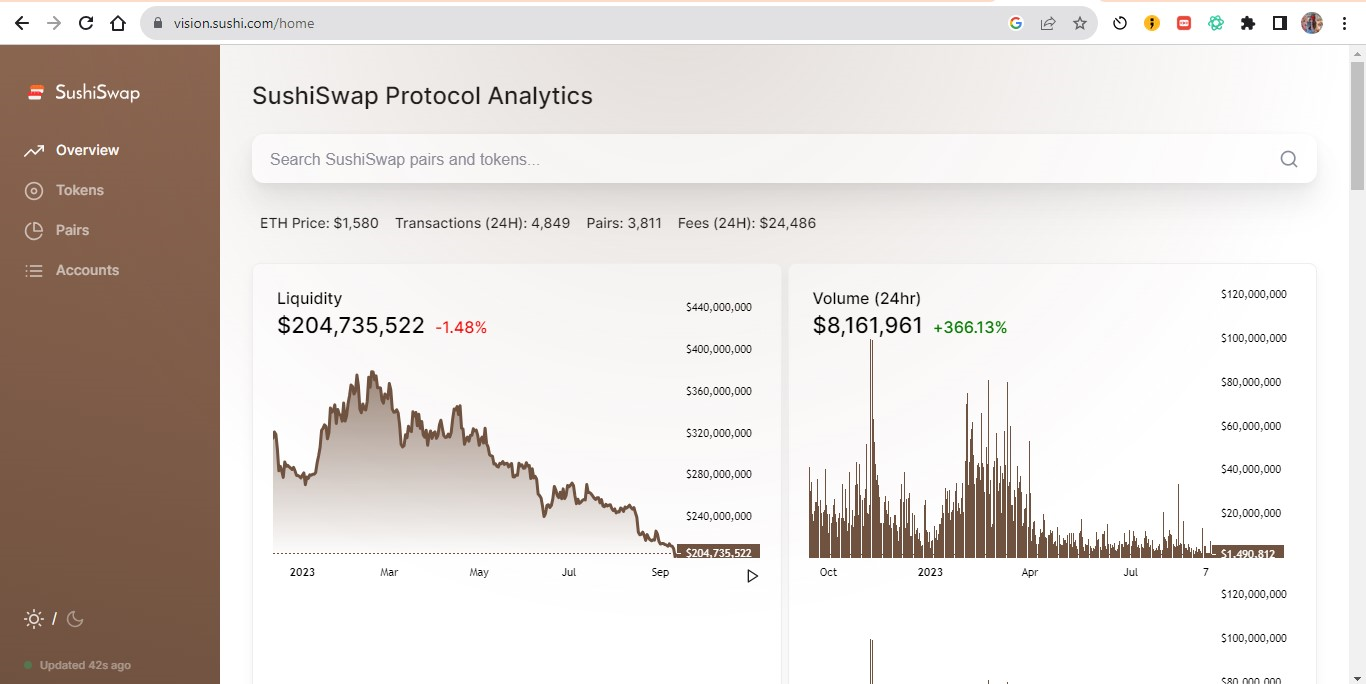Click the red square extension icon
The width and height of the screenshot is (1366, 684).
[1184, 23]
